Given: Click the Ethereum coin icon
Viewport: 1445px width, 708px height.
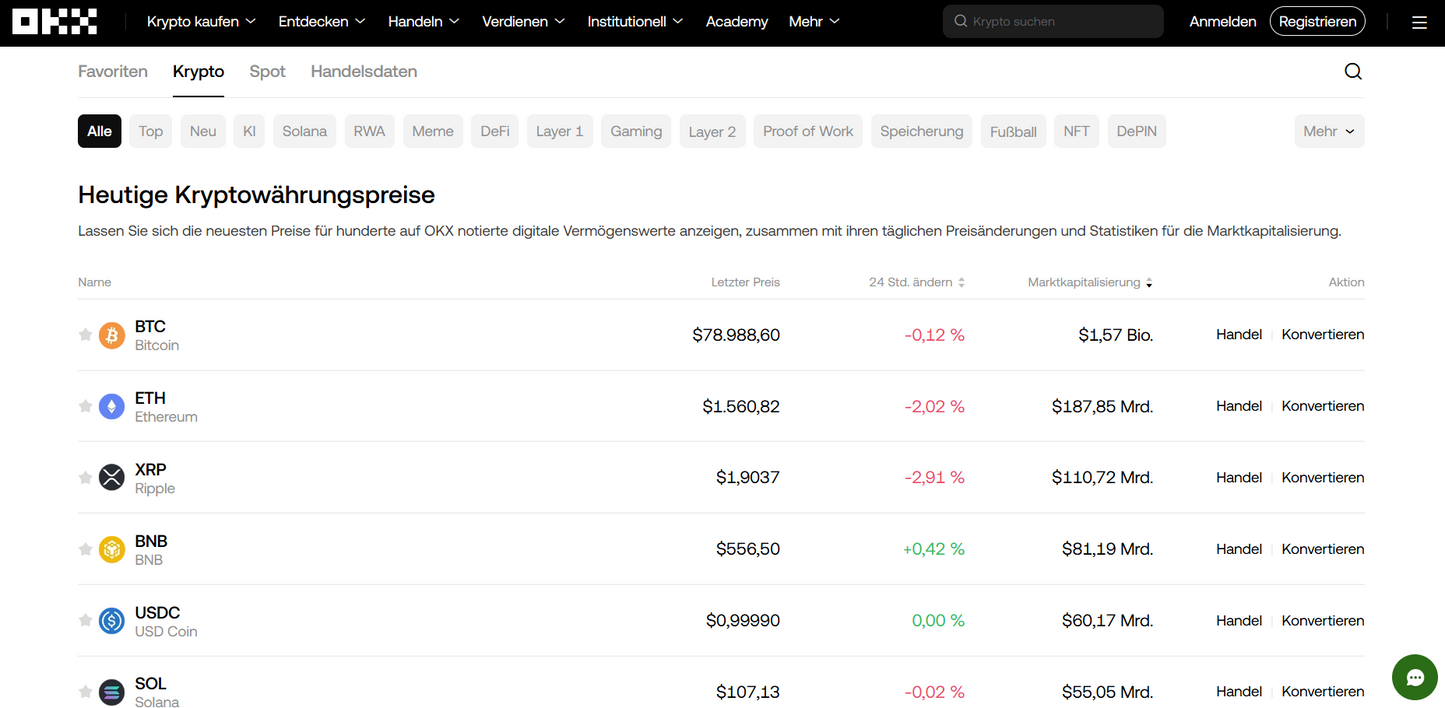Looking at the screenshot, I should [x=111, y=406].
